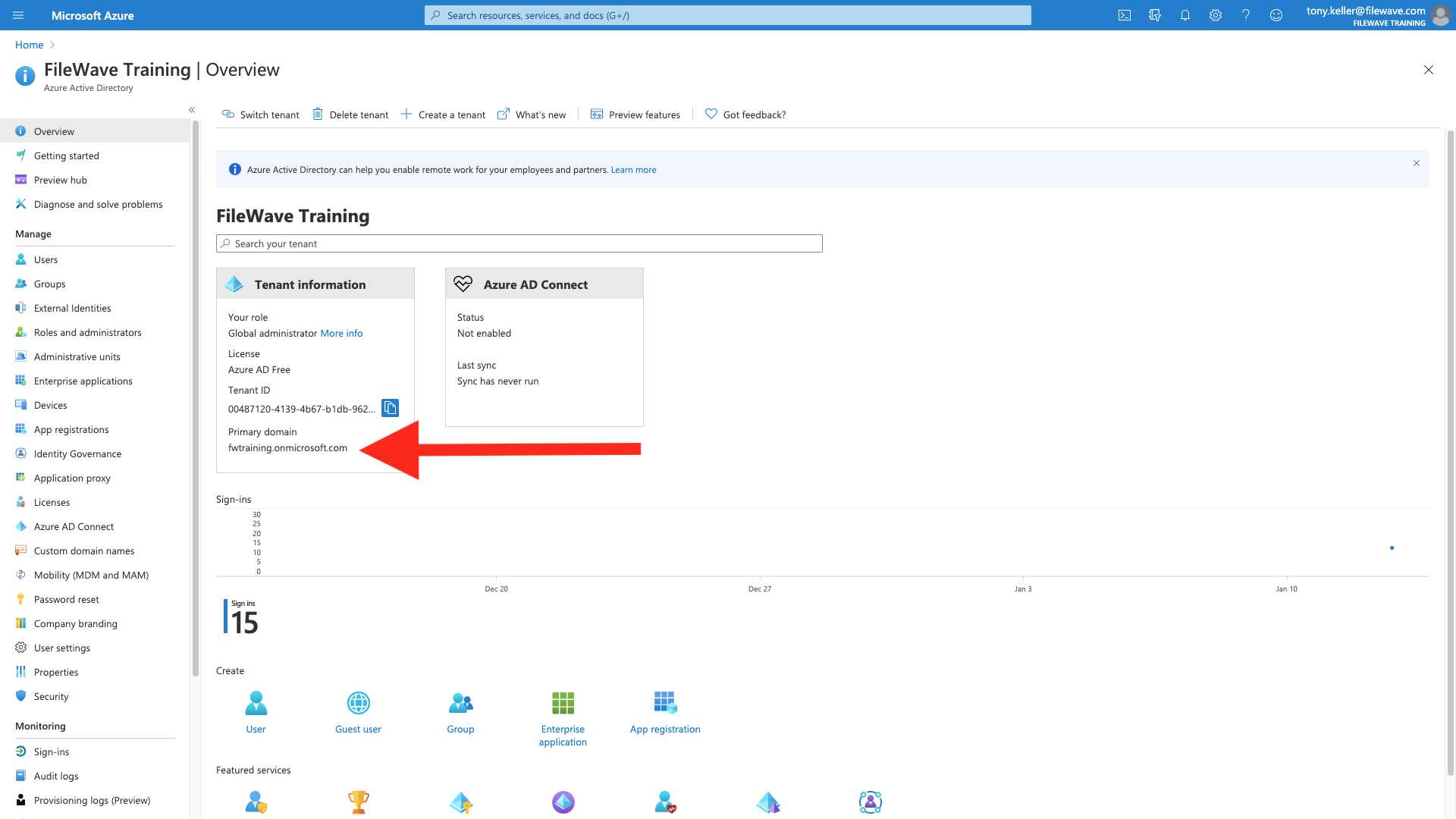Click the Microsoft Azure title
1456x819 pixels.
pyautogui.click(x=93, y=15)
